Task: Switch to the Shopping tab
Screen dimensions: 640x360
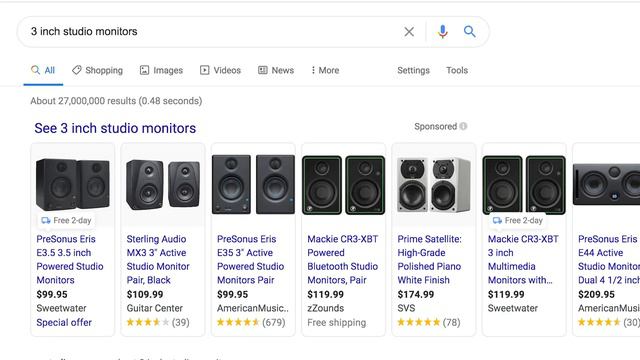Action: coord(97,70)
